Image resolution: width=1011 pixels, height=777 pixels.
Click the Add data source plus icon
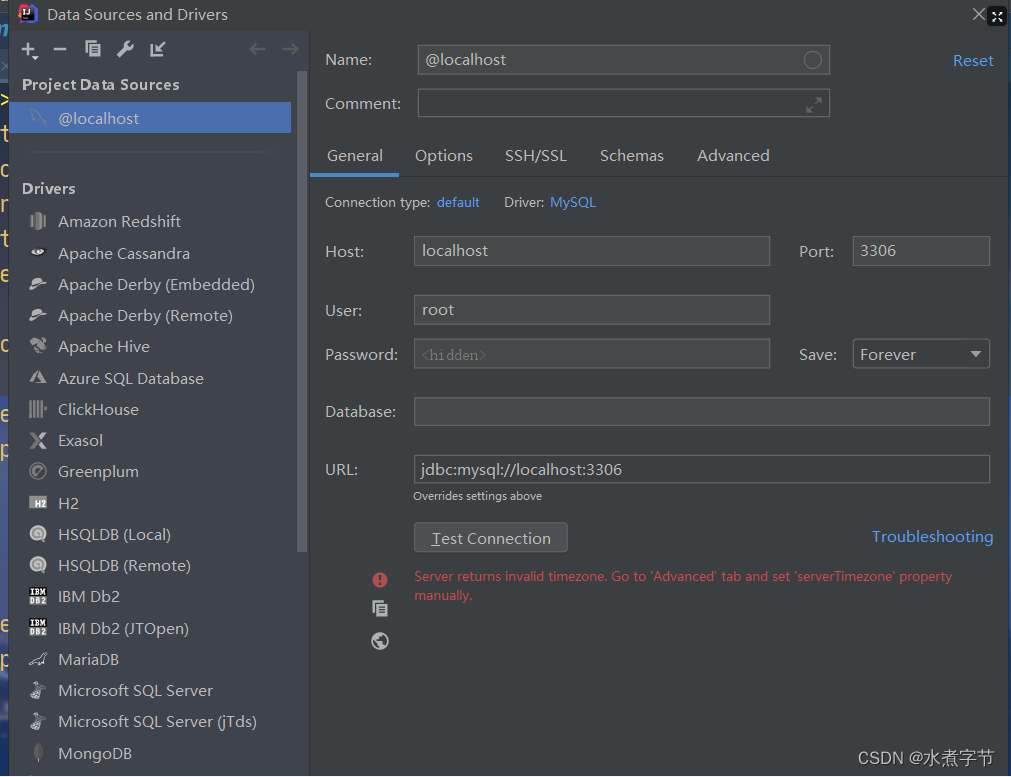(x=26, y=49)
